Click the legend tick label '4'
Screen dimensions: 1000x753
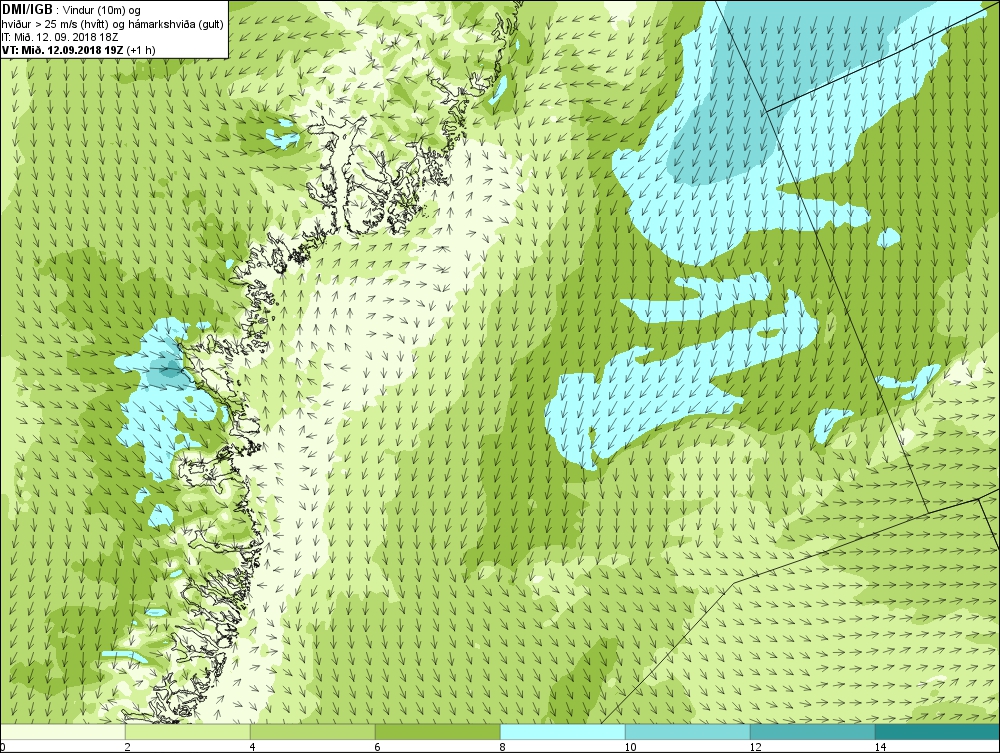[253, 747]
